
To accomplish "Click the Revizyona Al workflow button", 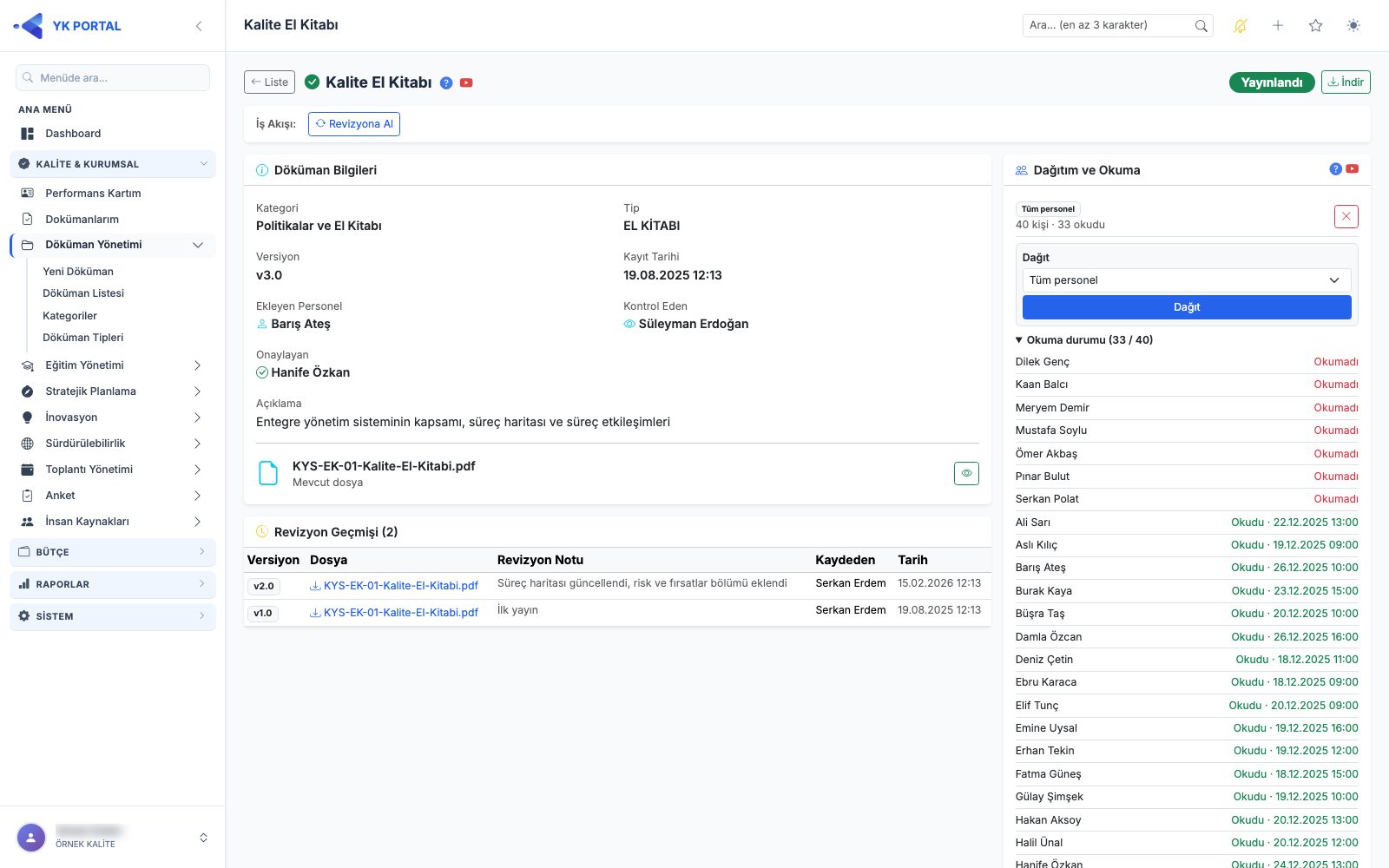I will [354, 124].
